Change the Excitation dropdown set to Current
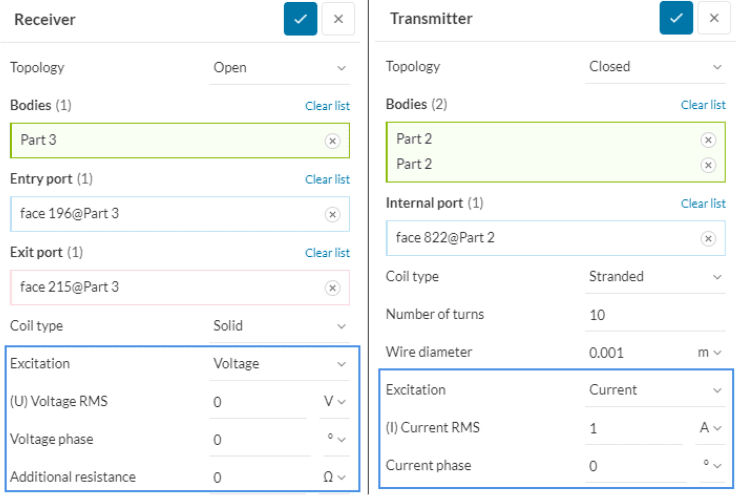736x499 pixels. (x=655, y=390)
